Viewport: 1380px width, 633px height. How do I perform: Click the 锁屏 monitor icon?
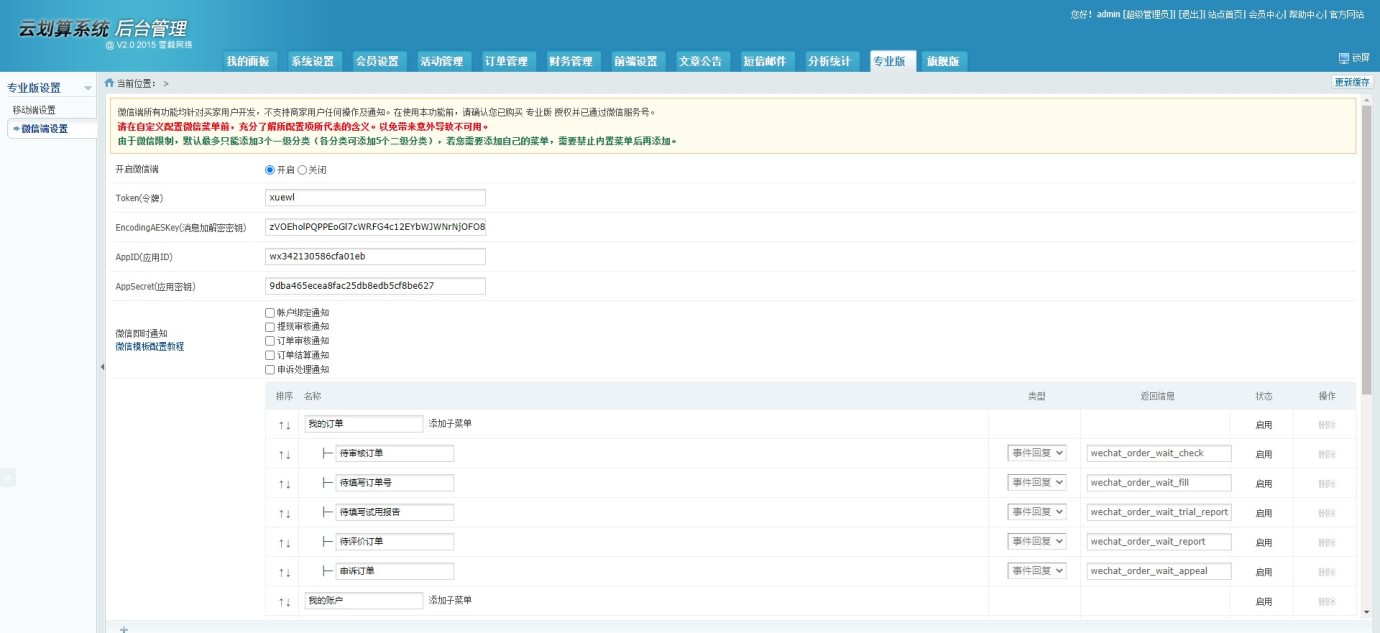pos(1344,58)
